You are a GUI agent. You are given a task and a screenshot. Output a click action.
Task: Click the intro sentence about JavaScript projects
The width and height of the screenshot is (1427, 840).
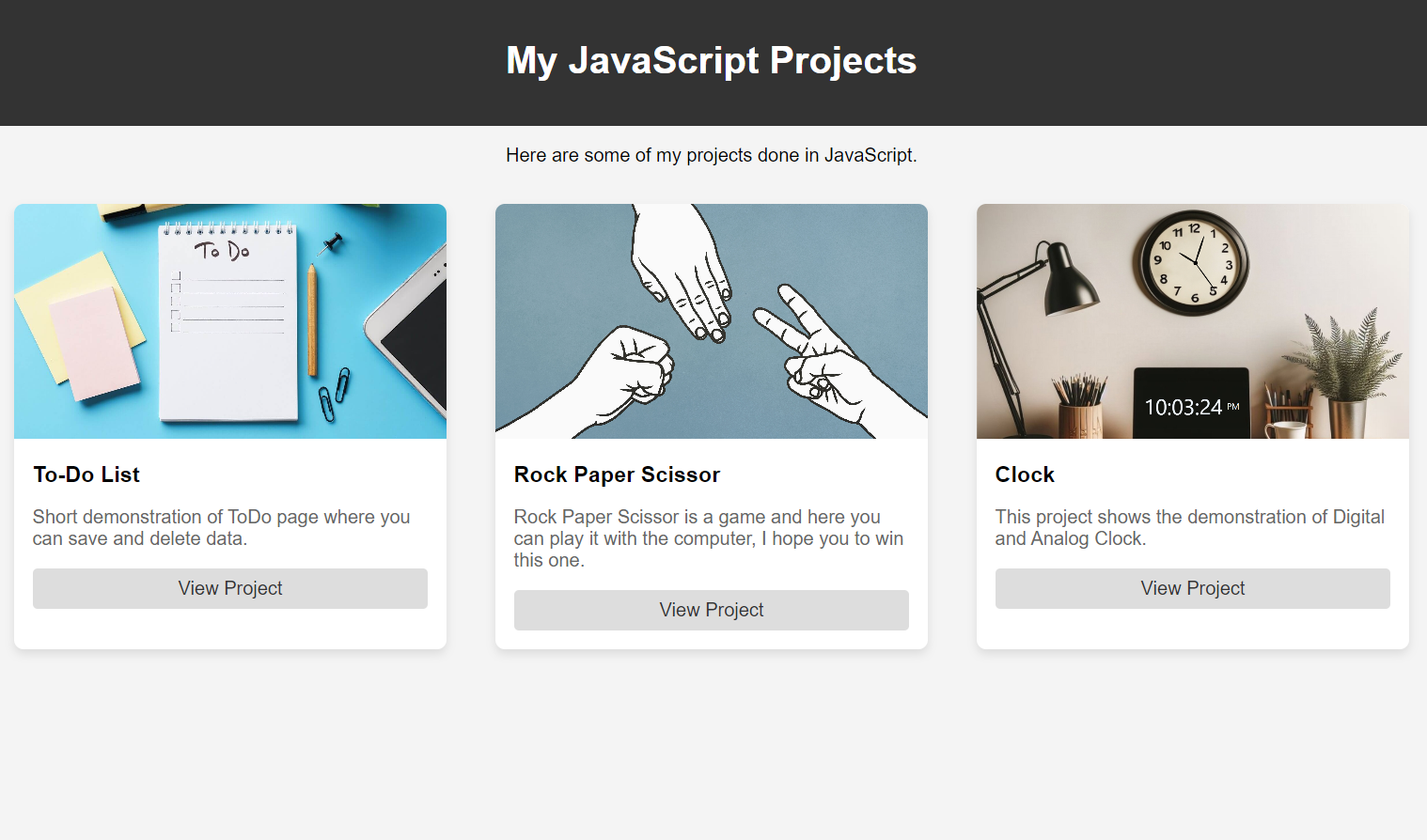[x=712, y=155]
